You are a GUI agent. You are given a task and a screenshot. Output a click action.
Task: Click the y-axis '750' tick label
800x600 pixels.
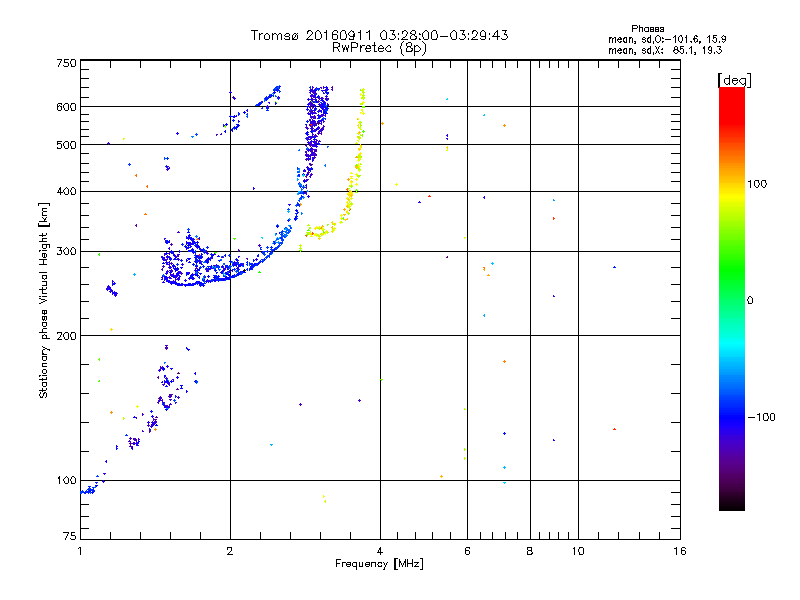pyautogui.click(x=66, y=63)
